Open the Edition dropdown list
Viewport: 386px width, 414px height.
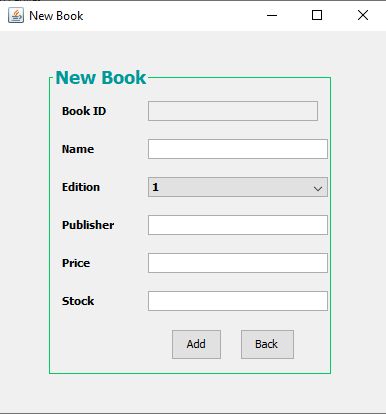click(x=238, y=187)
